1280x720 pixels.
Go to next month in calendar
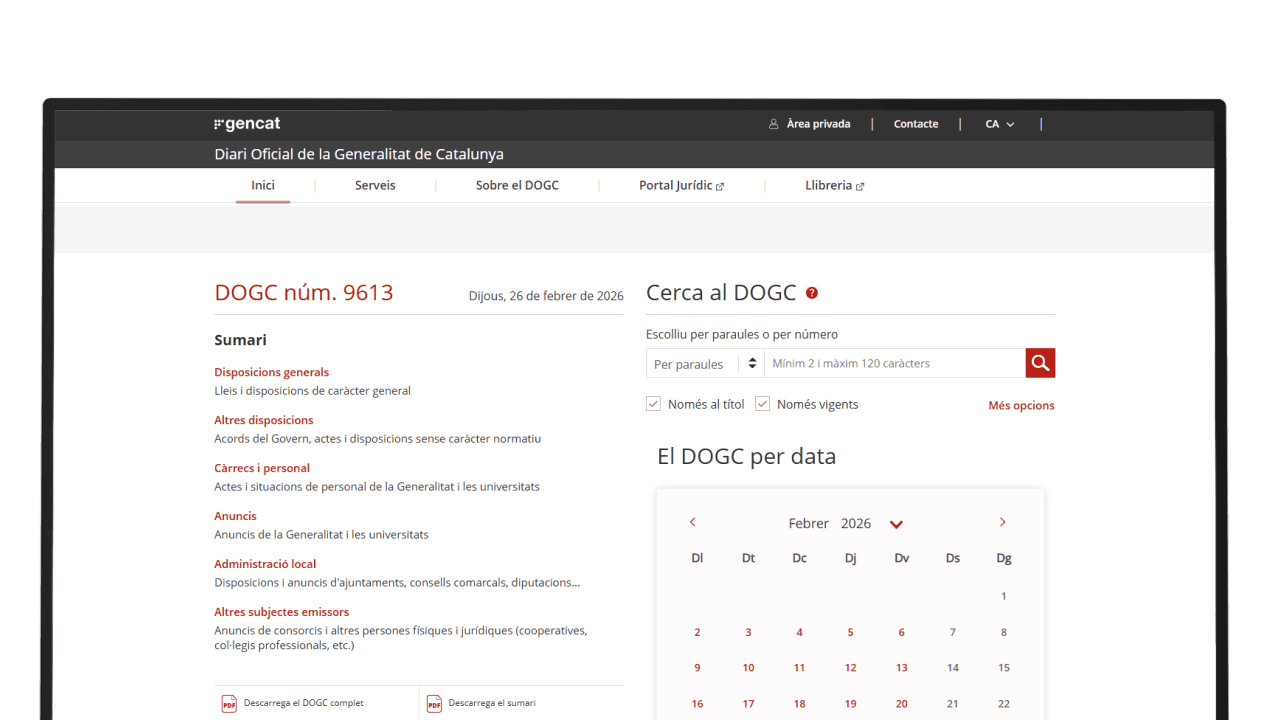[x=1002, y=522]
